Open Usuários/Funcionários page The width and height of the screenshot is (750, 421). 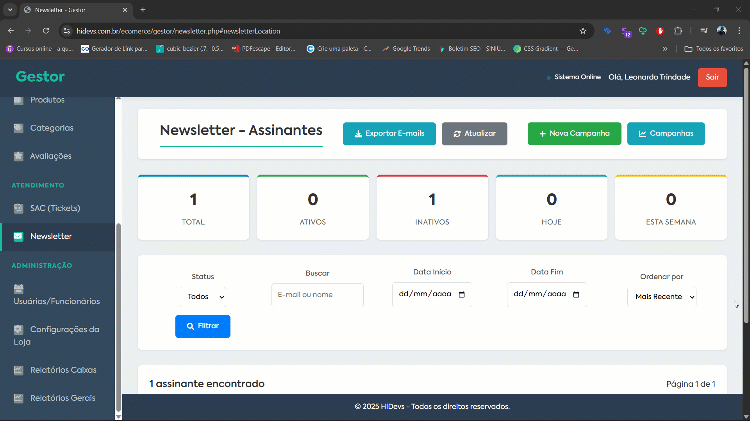pos(57,295)
